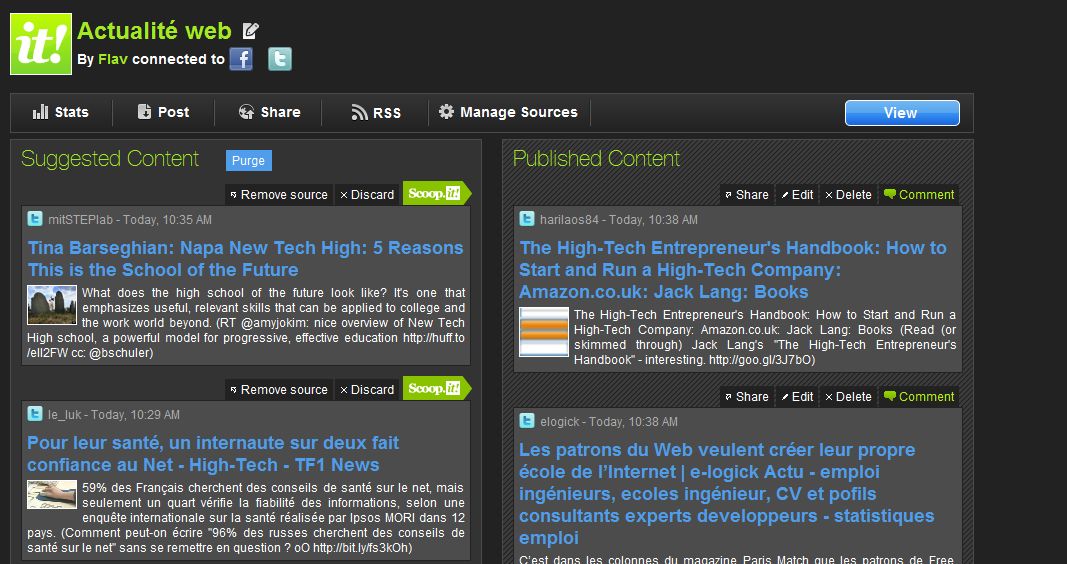Screen dimensions: 1067x564
Task: Click the blue View button
Action: [x=902, y=113]
